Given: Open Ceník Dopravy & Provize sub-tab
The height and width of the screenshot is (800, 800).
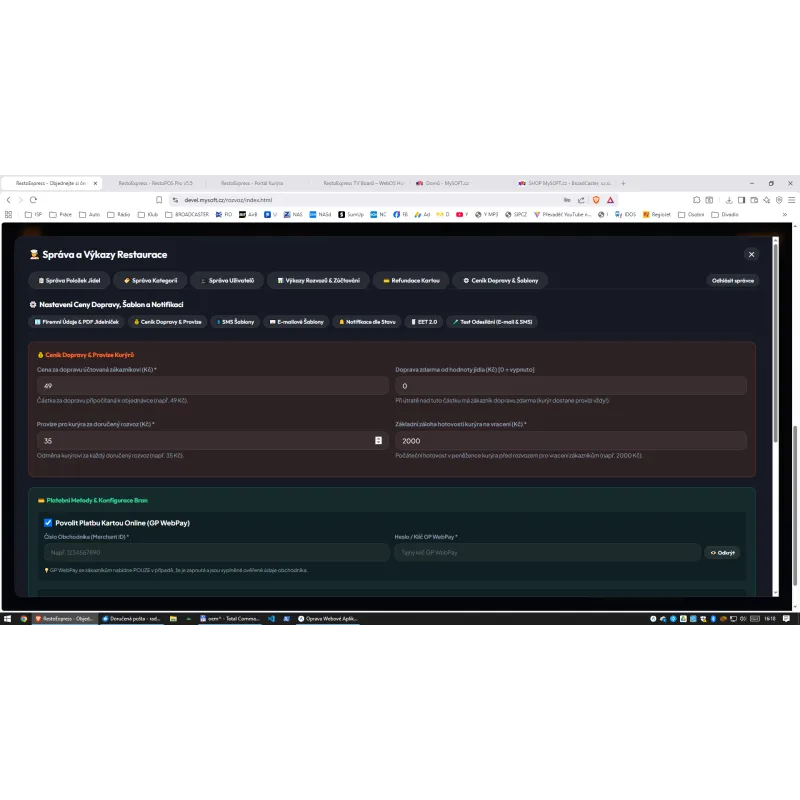Looking at the screenshot, I should [x=167, y=321].
